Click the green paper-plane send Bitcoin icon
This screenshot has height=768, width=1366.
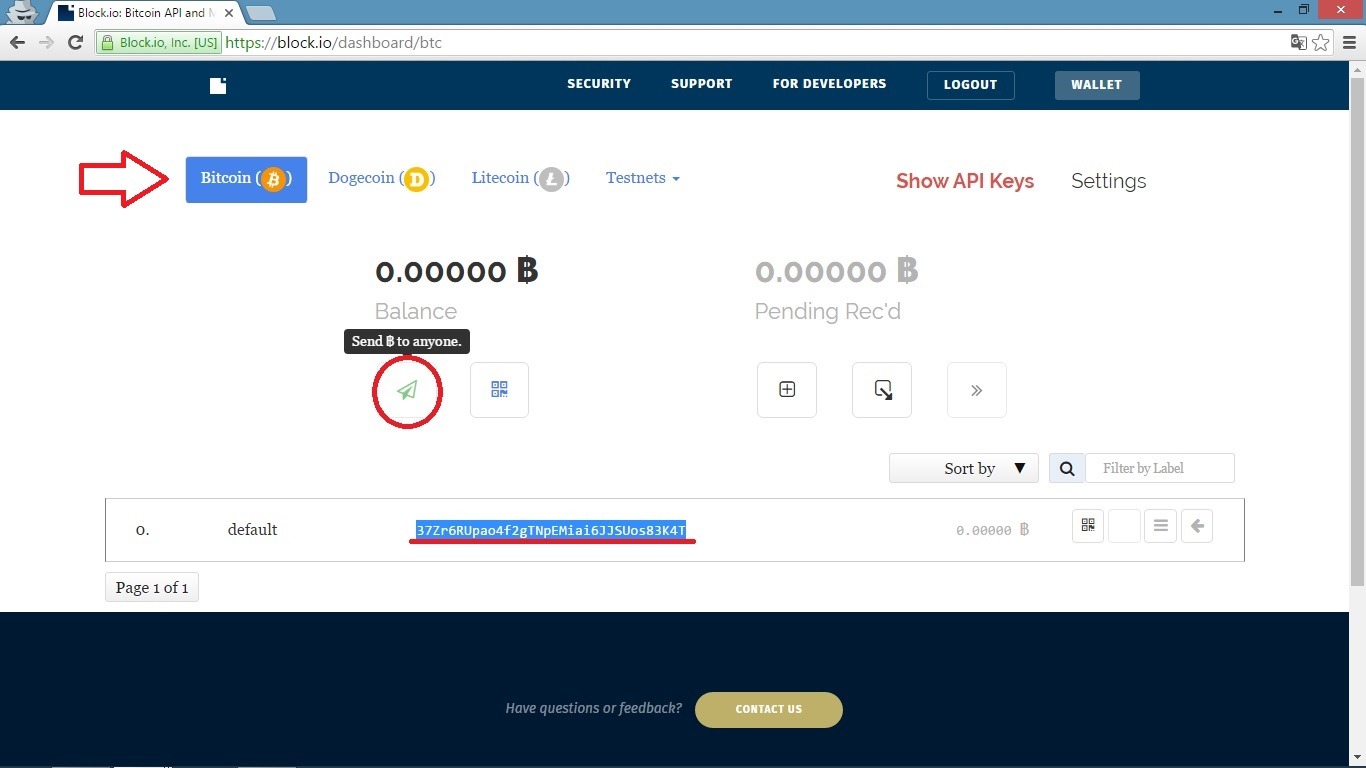point(407,390)
